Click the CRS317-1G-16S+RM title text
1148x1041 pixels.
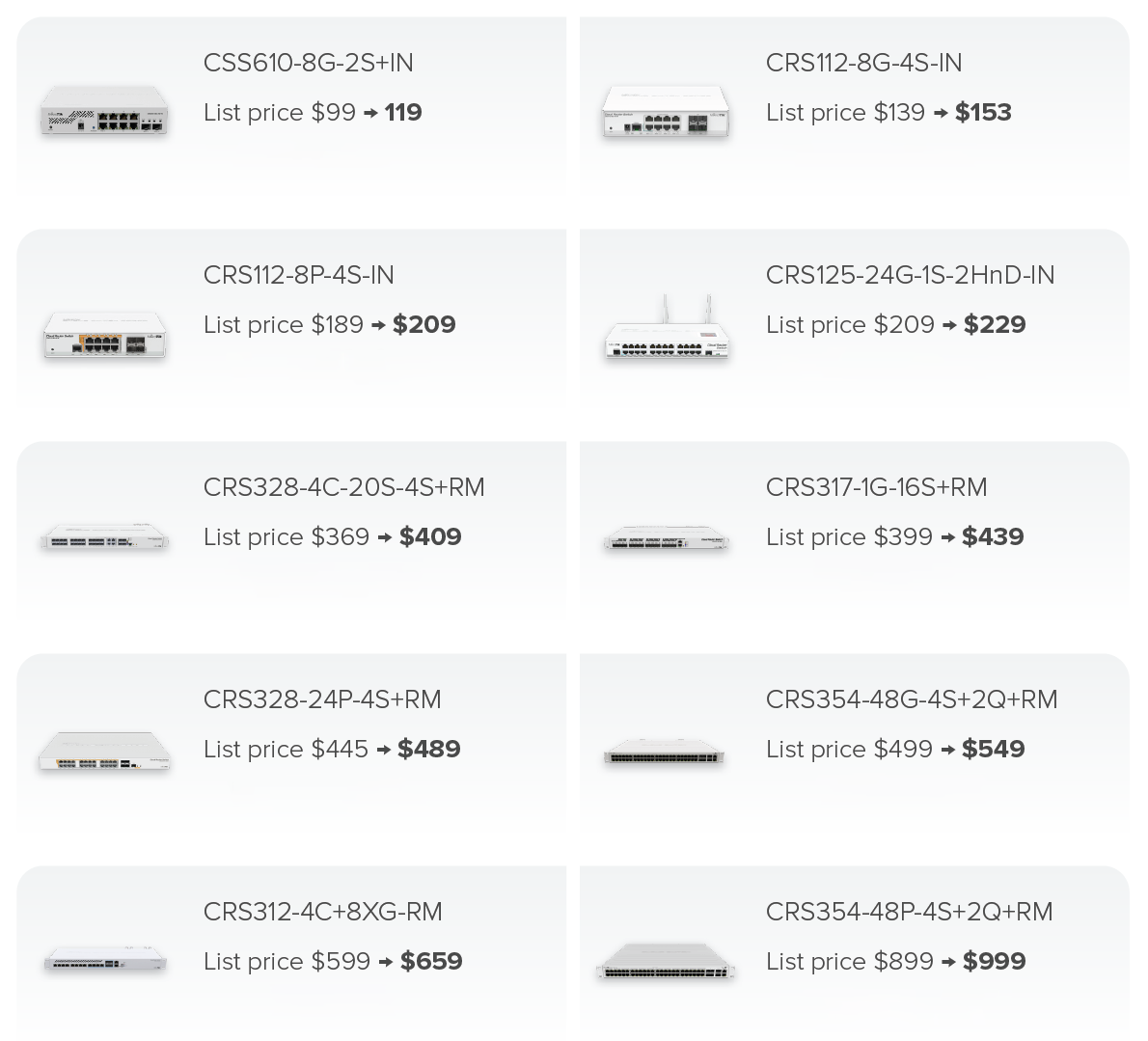tap(876, 487)
